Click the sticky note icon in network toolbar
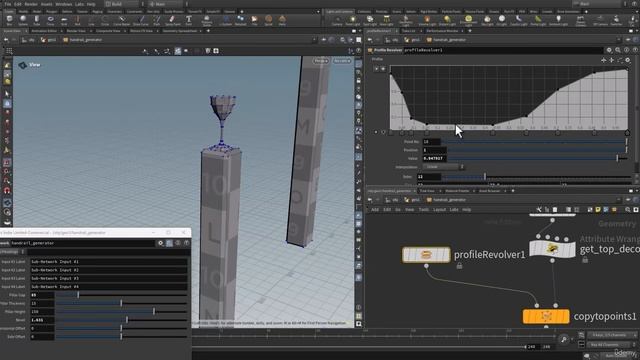Image resolution: width=640 pixels, height=360 pixels. pos(598,209)
